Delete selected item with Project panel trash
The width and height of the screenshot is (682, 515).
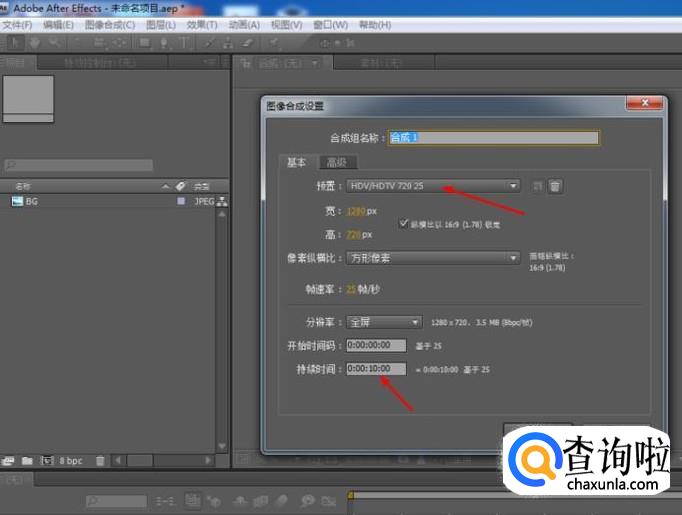point(100,461)
